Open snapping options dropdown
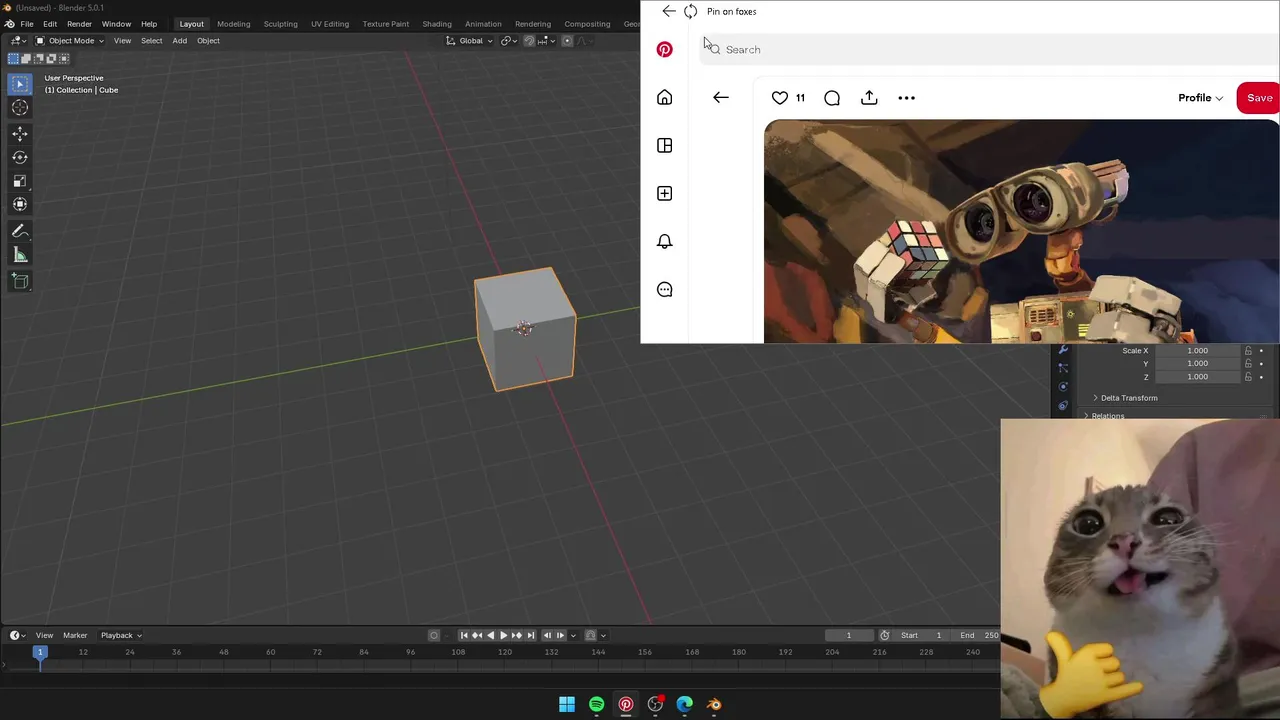Image resolution: width=1280 pixels, height=720 pixels. coord(548,41)
